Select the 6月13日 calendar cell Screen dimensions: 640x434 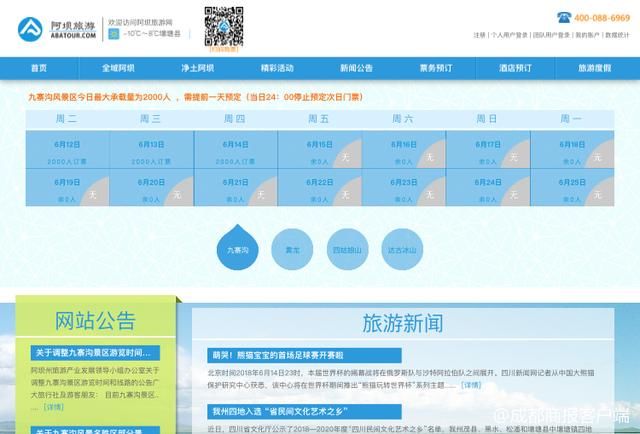(x=151, y=149)
